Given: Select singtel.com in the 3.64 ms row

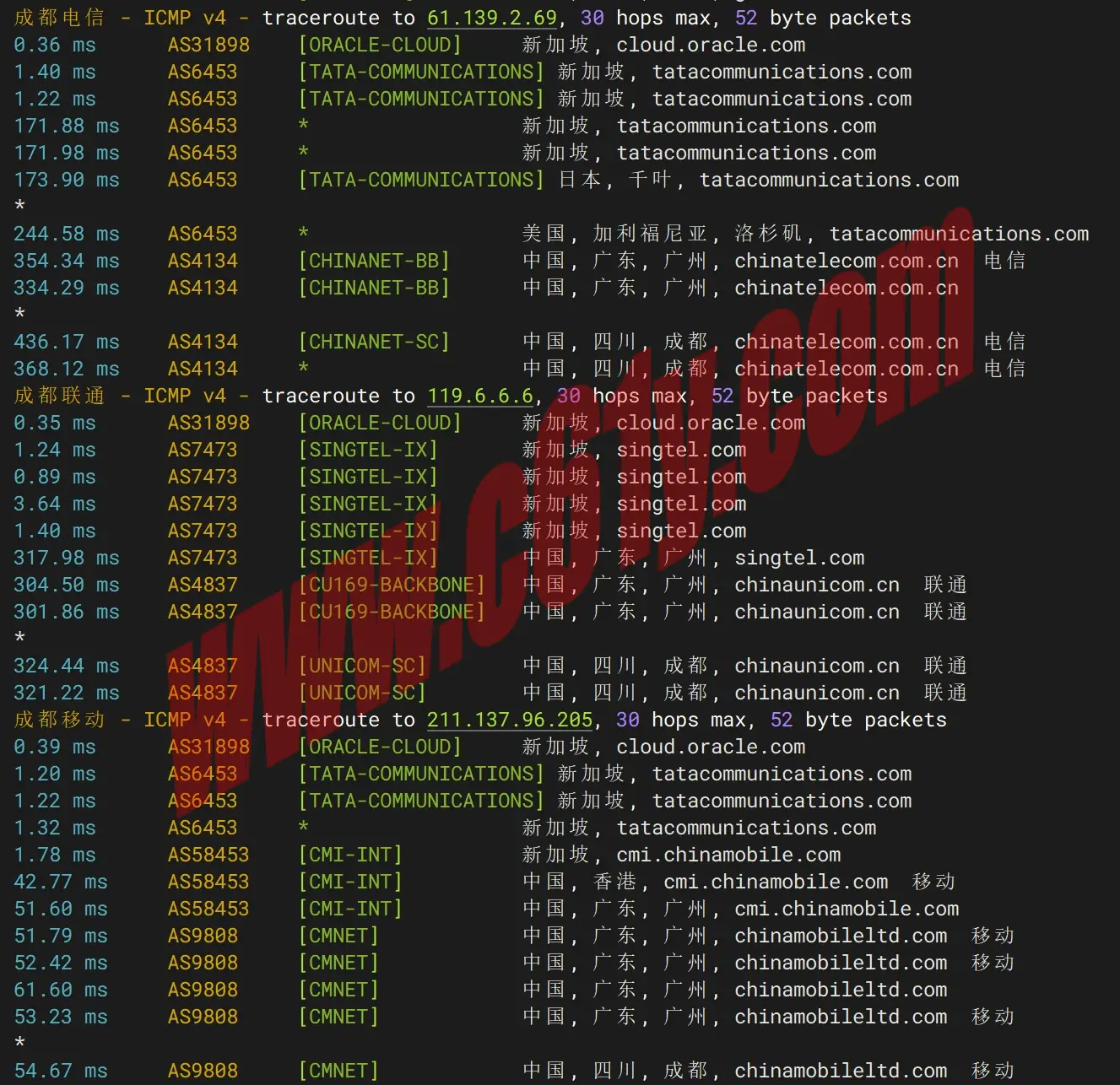Looking at the screenshot, I should click(681, 504).
